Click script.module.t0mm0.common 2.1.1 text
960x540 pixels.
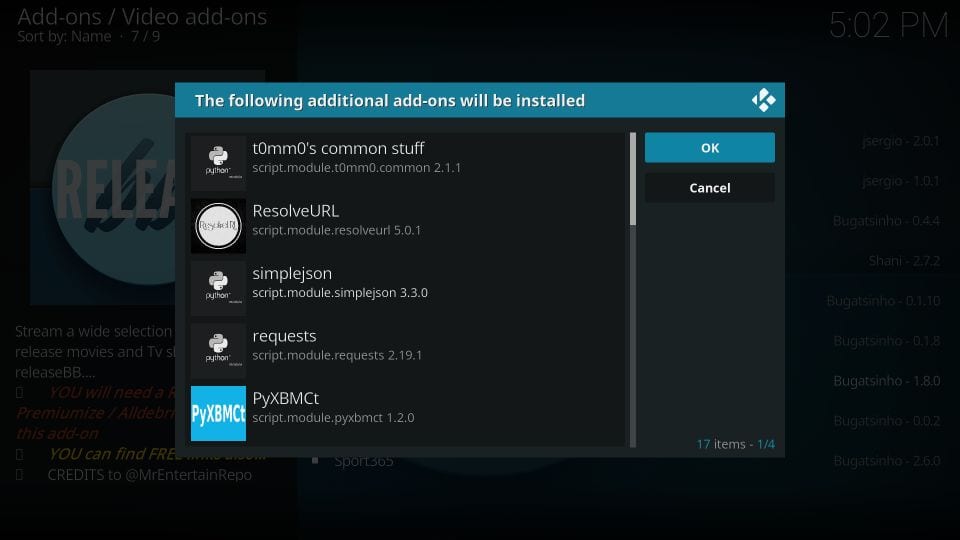click(356, 168)
